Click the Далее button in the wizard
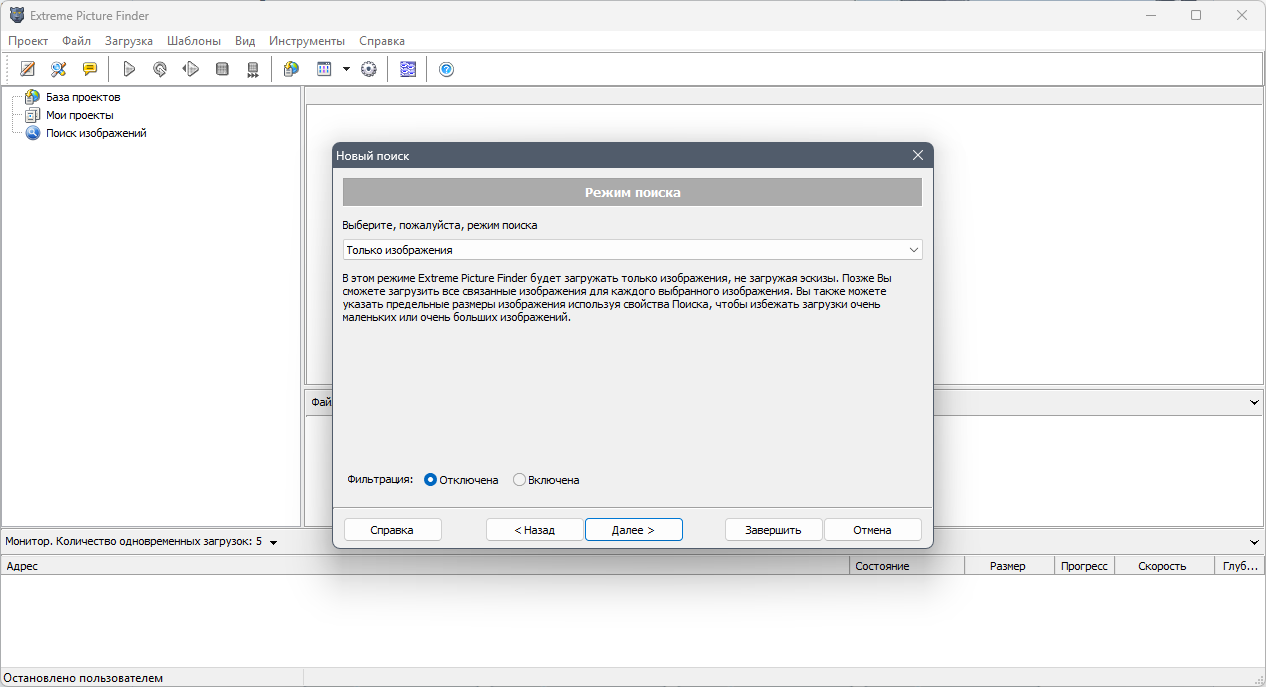This screenshot has height=687, width=1266. (x=634, y=529)
